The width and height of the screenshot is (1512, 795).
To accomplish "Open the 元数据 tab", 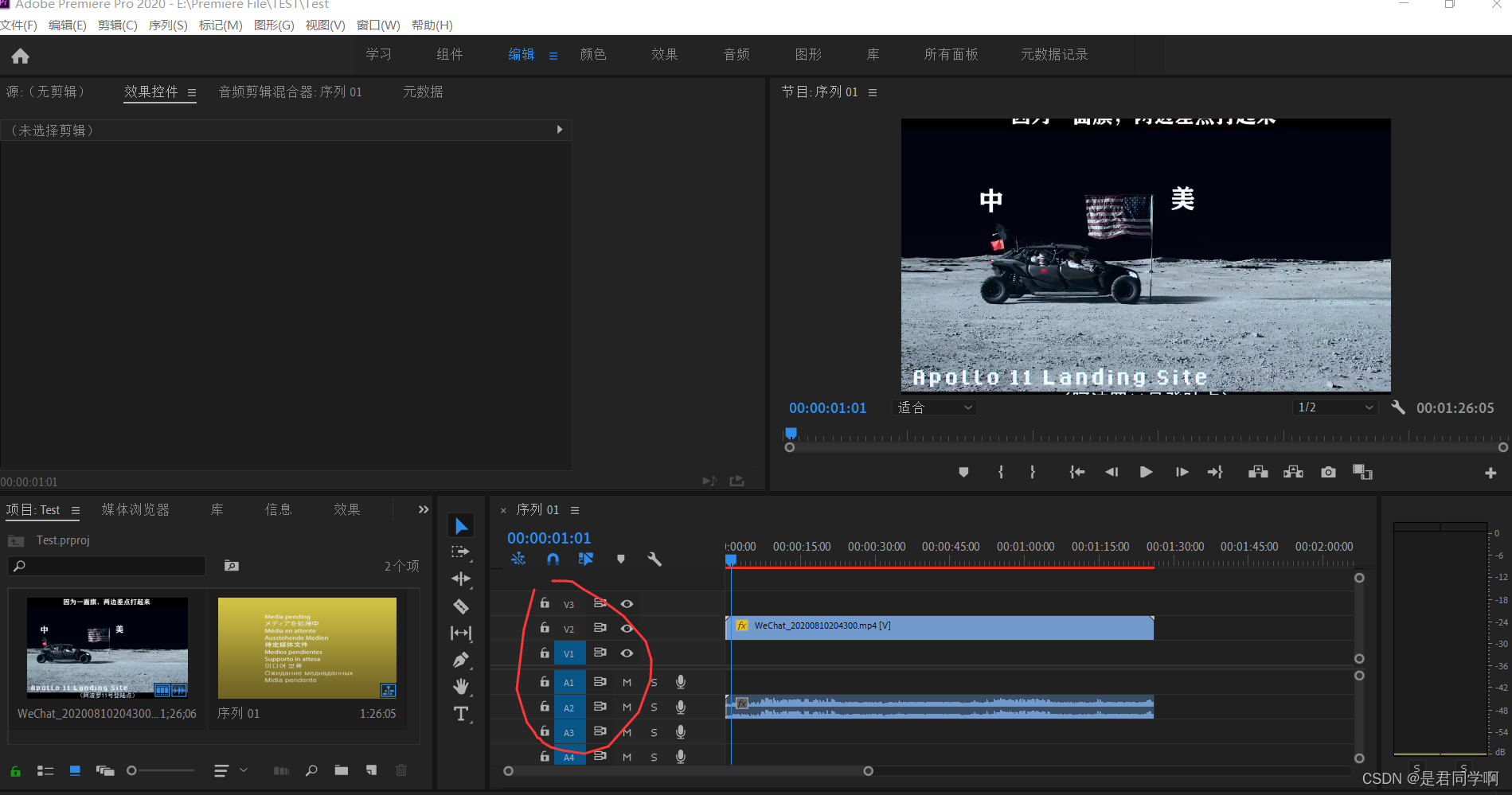I will click(423, 92).
